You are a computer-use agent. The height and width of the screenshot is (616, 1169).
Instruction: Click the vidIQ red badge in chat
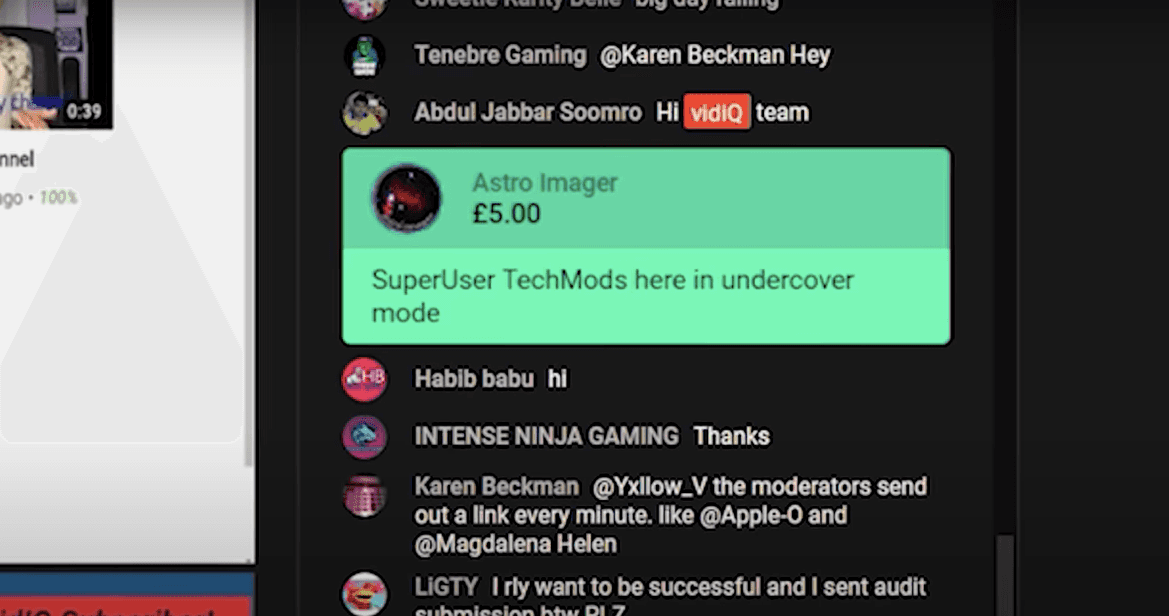tap(716, 113)
